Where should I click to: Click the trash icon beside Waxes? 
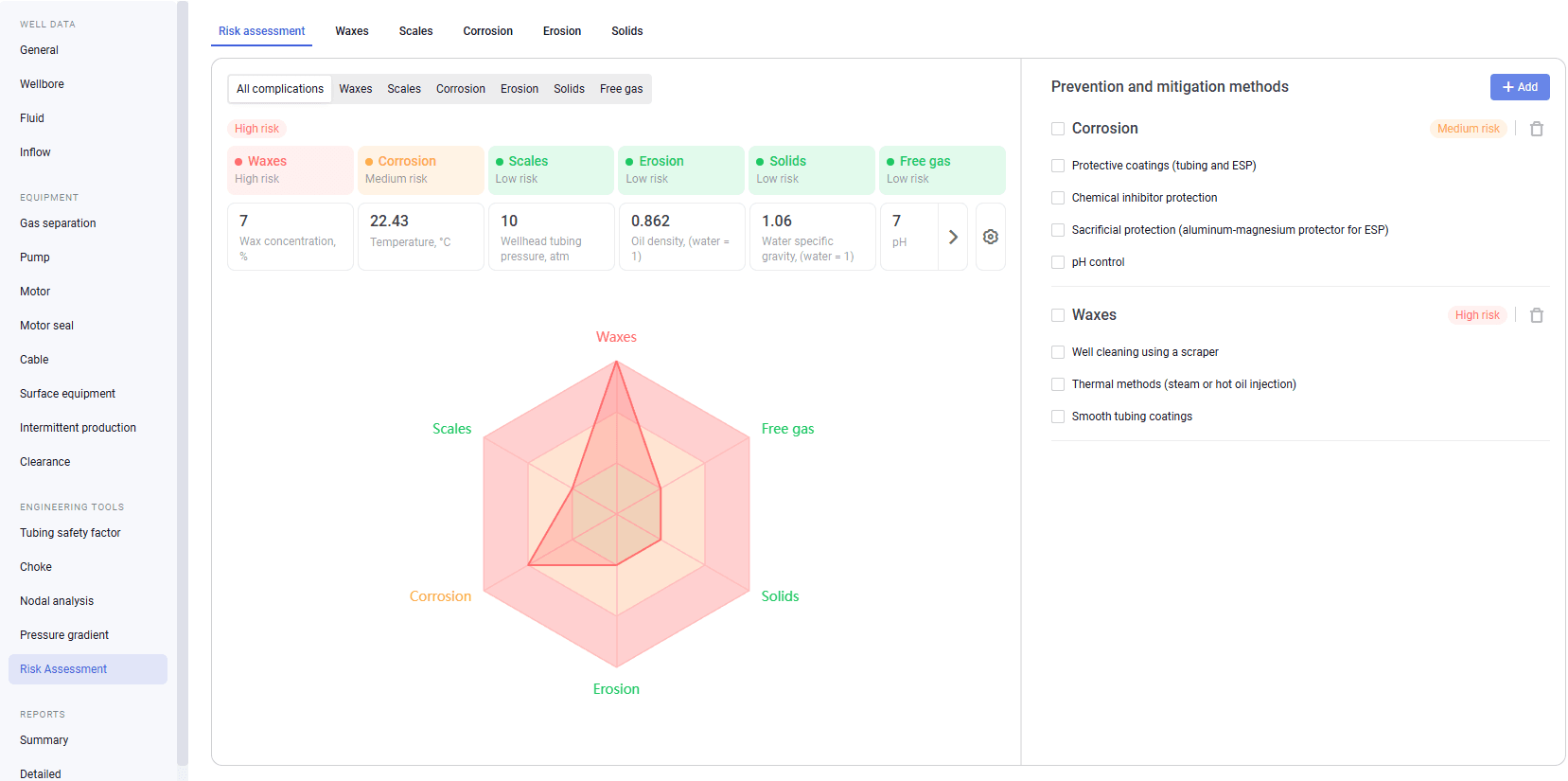coord(1536,315)
